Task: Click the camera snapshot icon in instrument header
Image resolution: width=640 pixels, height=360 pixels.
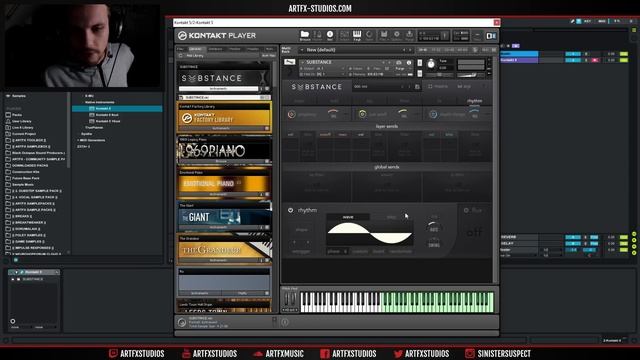Action: click(x=399, y=62)
